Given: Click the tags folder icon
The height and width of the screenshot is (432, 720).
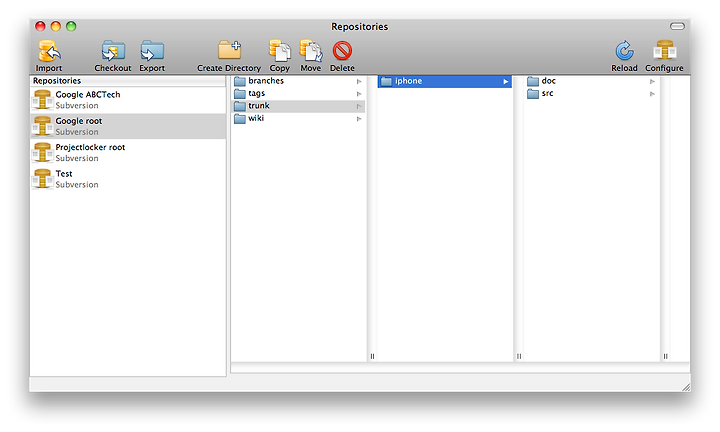Looking at the screenshot, I should click(x=240, y=94).
